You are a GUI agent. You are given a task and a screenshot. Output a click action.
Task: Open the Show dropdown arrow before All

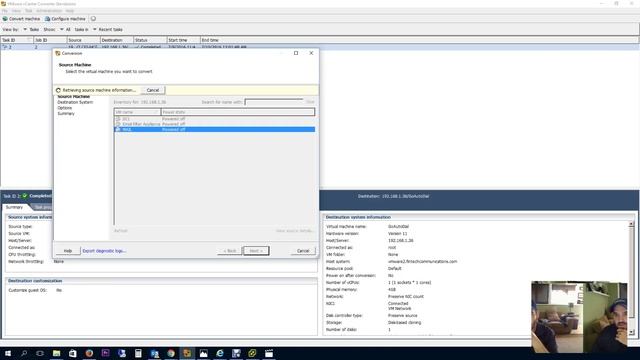[62, 29]
